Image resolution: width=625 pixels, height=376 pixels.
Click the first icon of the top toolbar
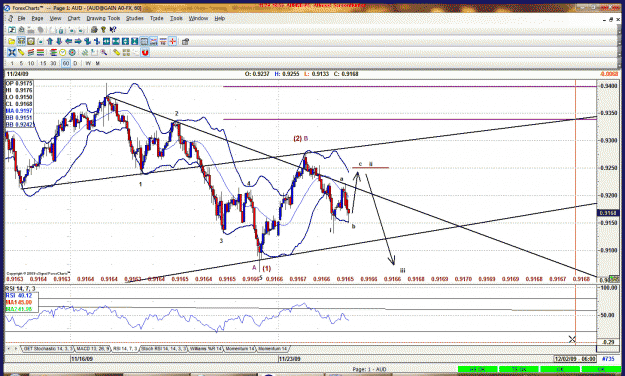point(12,30)
